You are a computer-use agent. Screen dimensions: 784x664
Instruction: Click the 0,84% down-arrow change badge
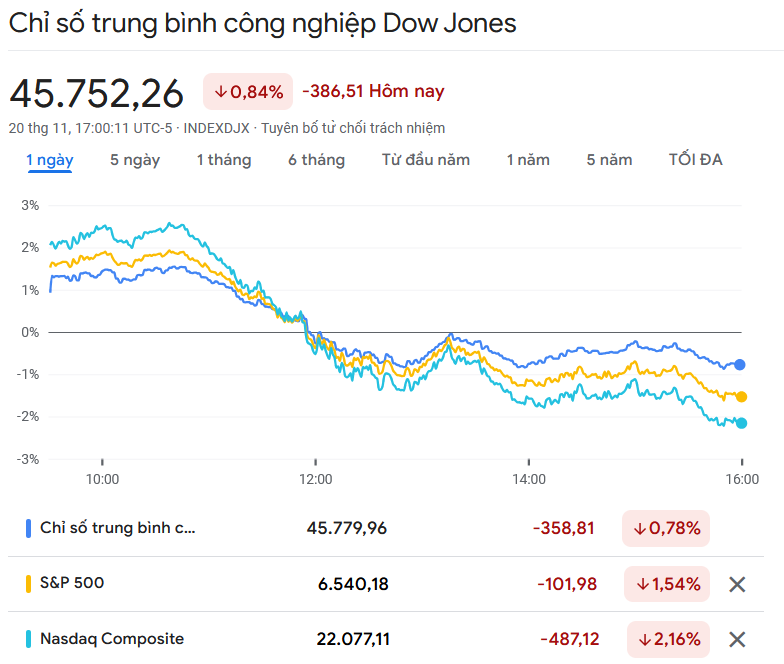(x=248, y=92)
